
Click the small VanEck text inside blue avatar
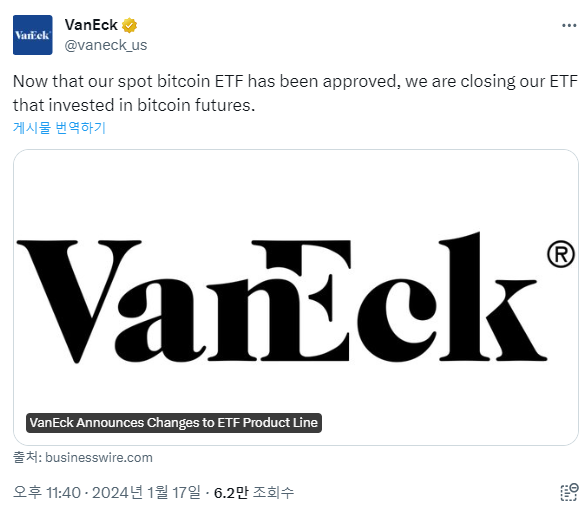point(32,35)
